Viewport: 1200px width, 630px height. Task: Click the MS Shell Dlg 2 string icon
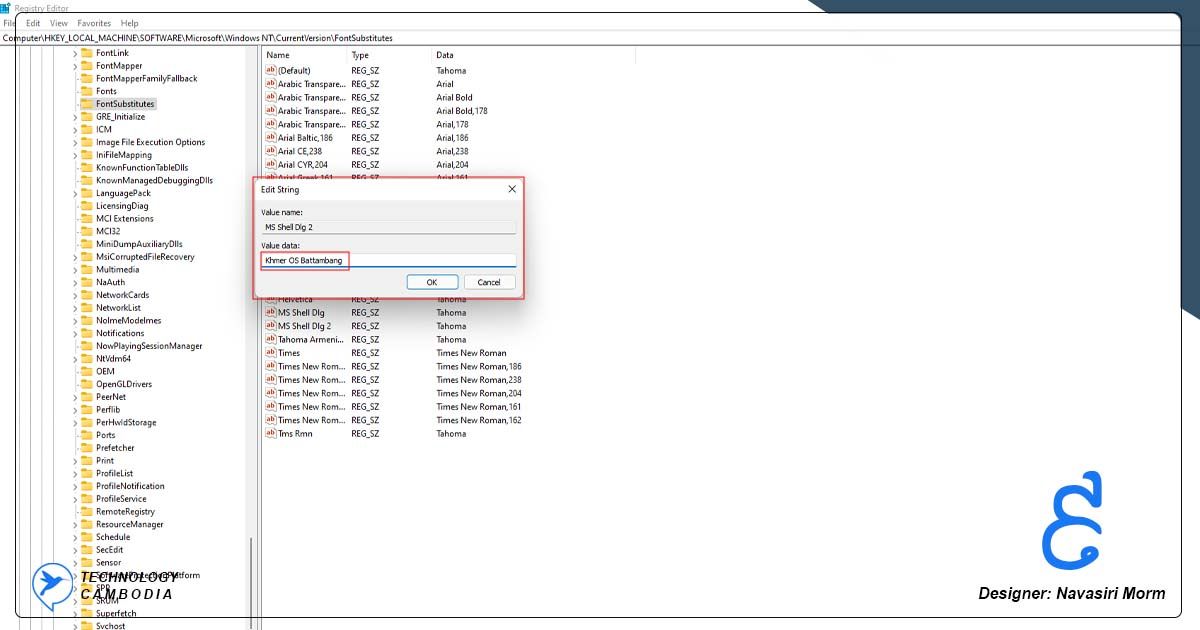pyautogui.click(x=270, y=326)
